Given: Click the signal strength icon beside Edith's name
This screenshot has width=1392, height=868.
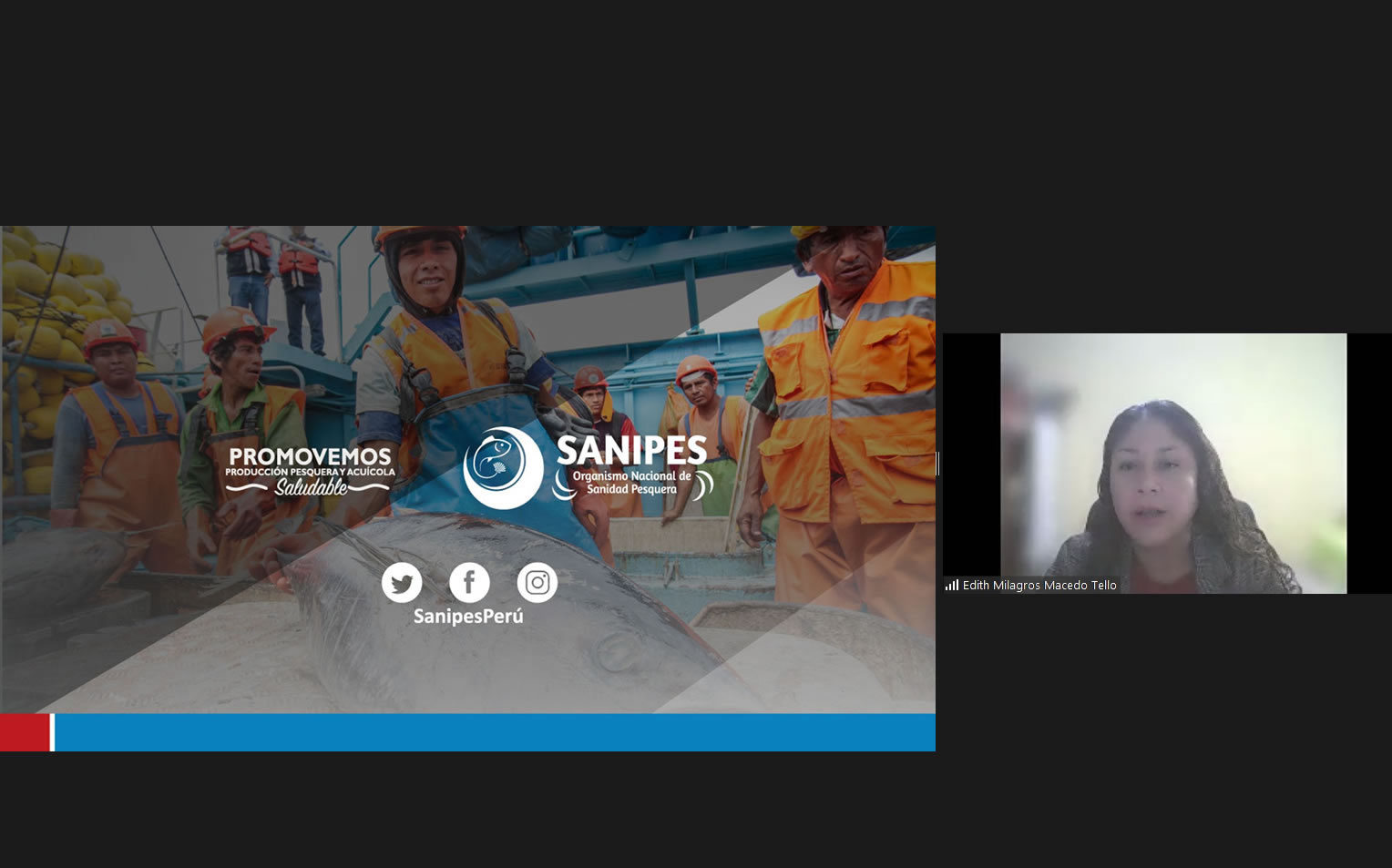Looking at the screenshot, I should coord(952,585).
